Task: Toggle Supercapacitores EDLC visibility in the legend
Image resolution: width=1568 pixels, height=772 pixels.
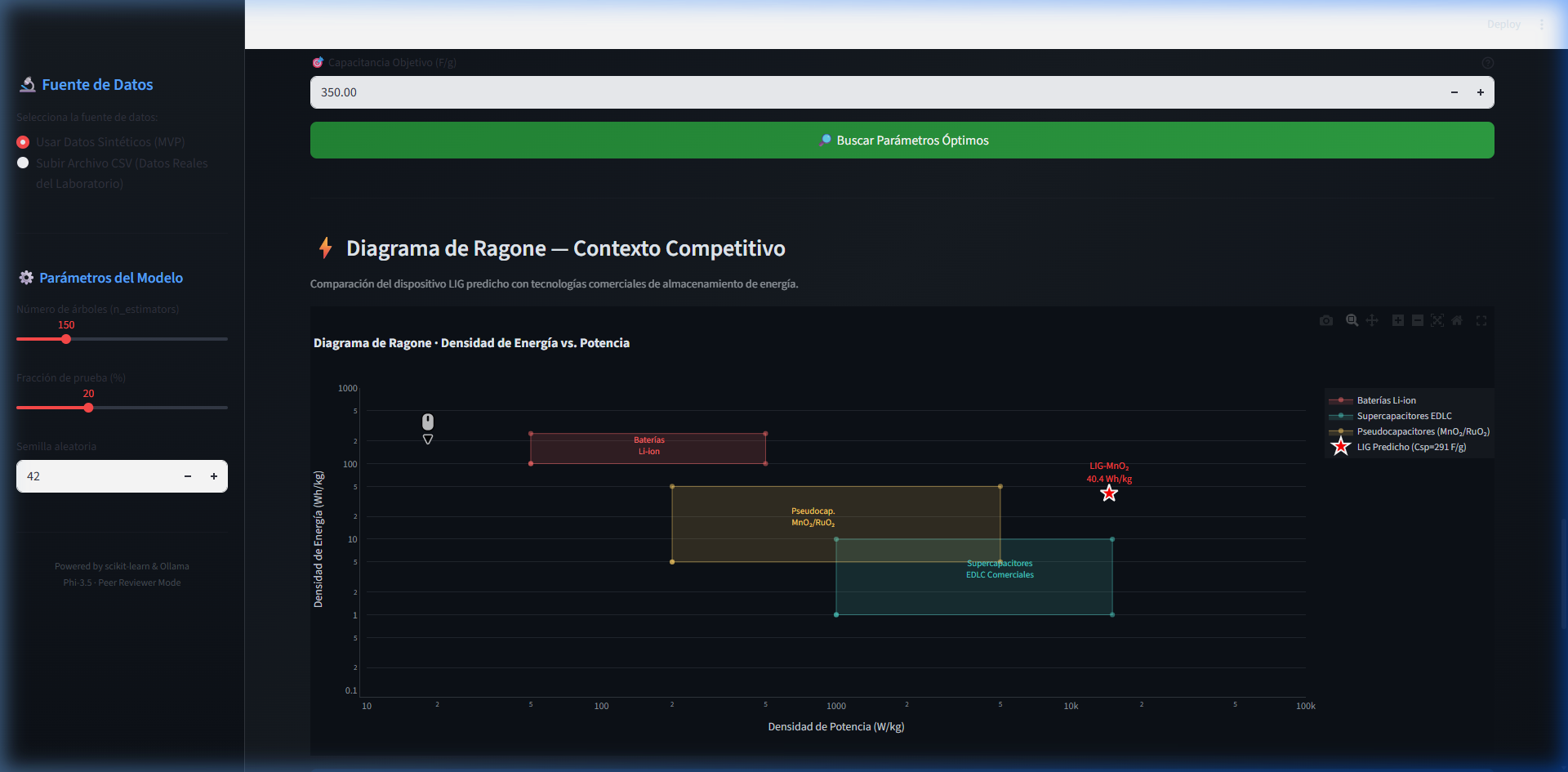Action: tap(1404, 416)
